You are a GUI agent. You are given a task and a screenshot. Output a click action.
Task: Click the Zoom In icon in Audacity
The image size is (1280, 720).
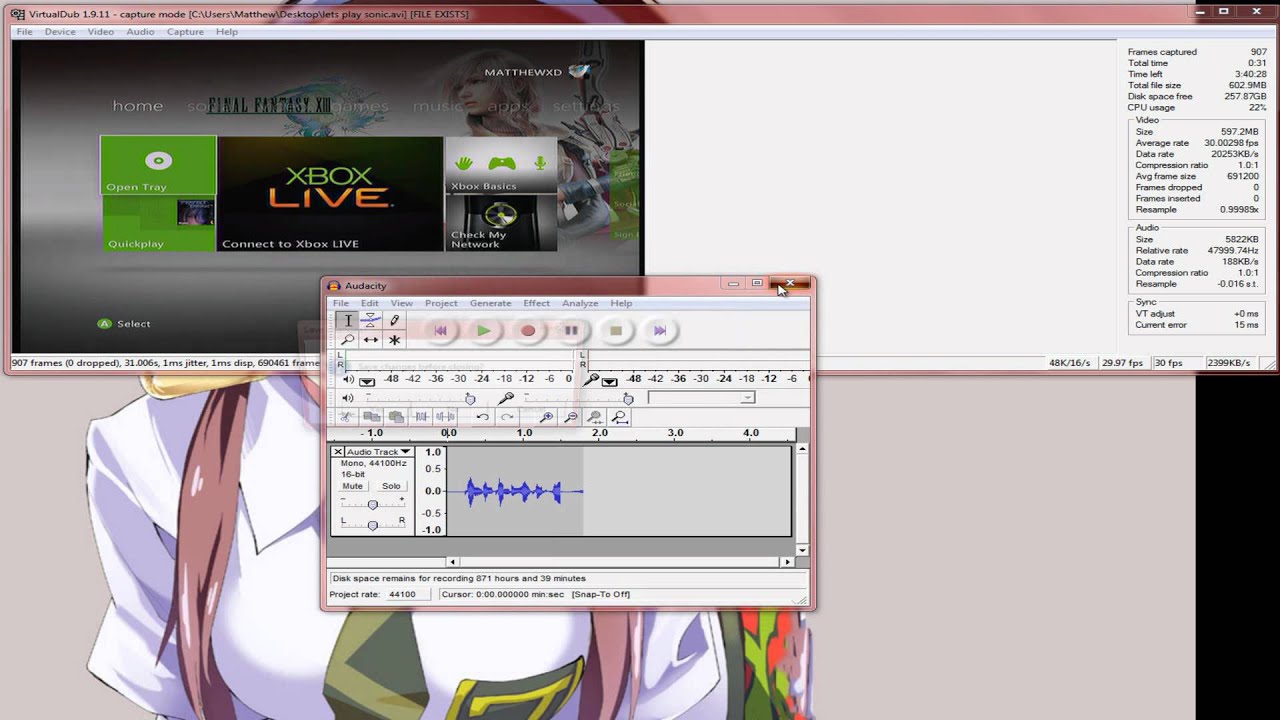coord(546,417)
